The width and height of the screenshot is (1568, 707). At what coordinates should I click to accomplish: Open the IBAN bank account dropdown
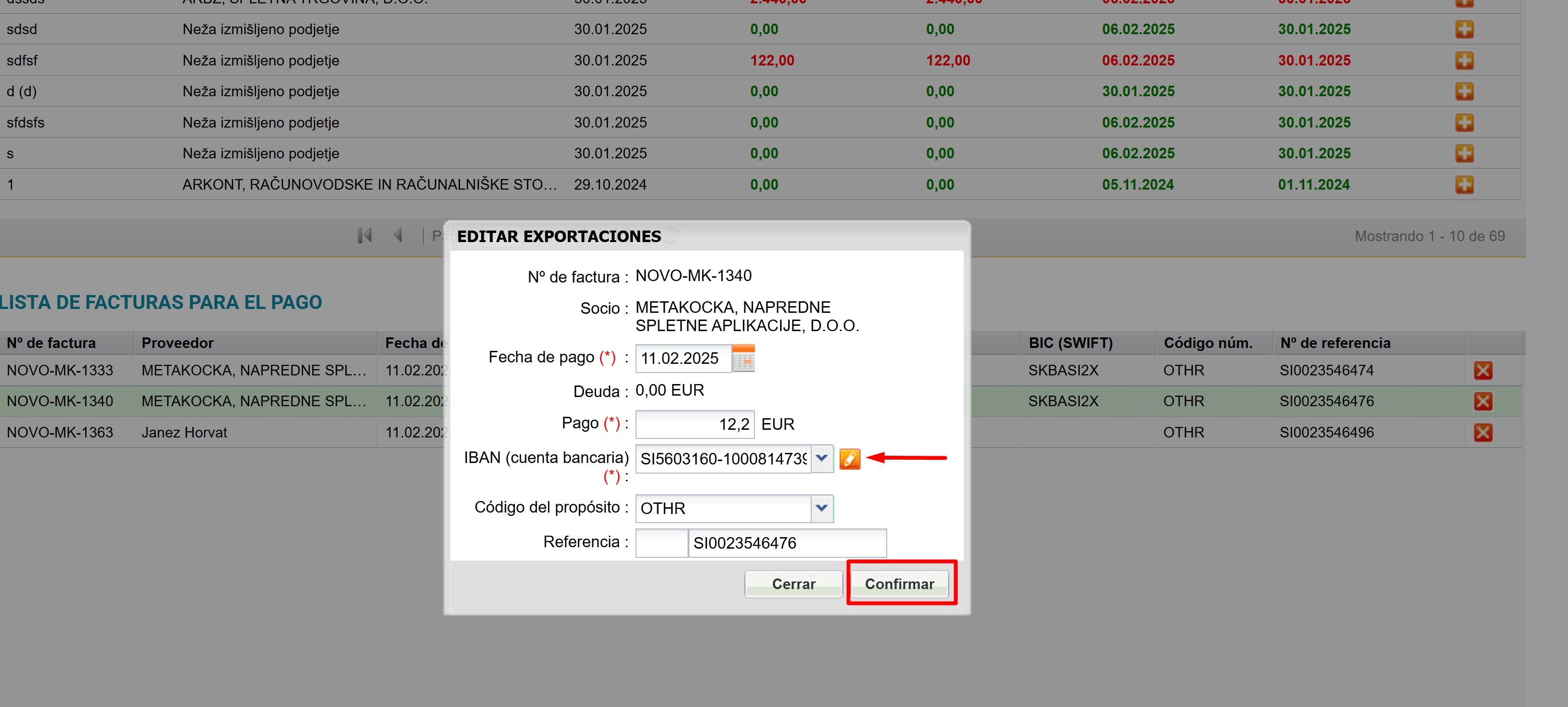[x=822, y=459]
